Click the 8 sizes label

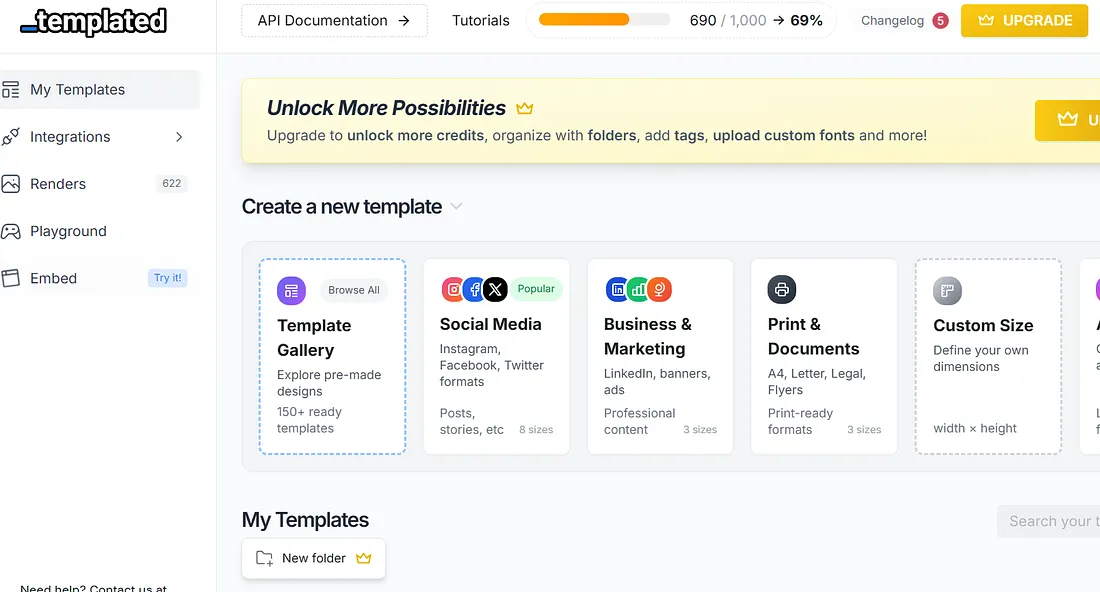[536, 429]
